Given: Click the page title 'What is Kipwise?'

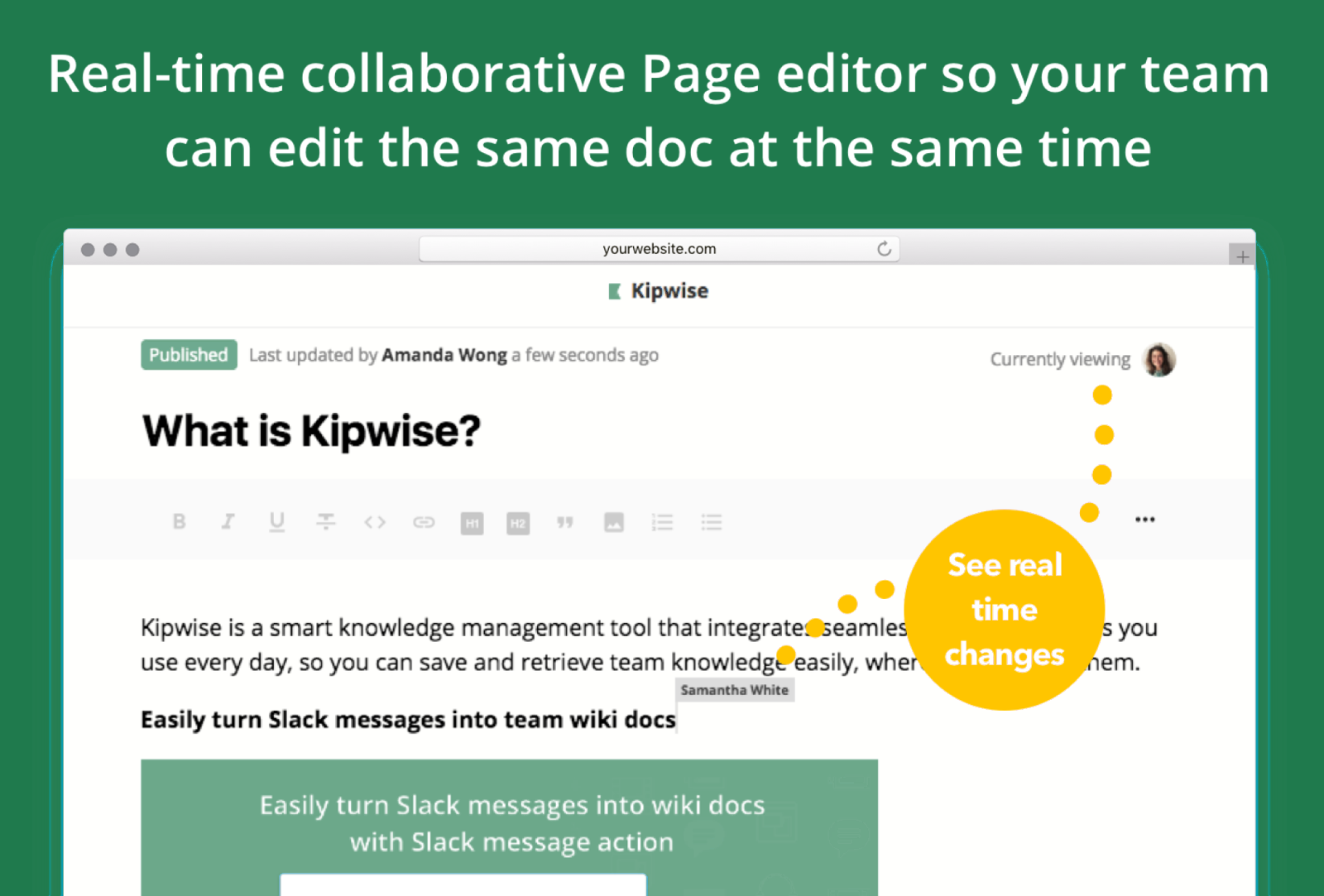Looking at the screenshot, I should click(x=311, y=431).
